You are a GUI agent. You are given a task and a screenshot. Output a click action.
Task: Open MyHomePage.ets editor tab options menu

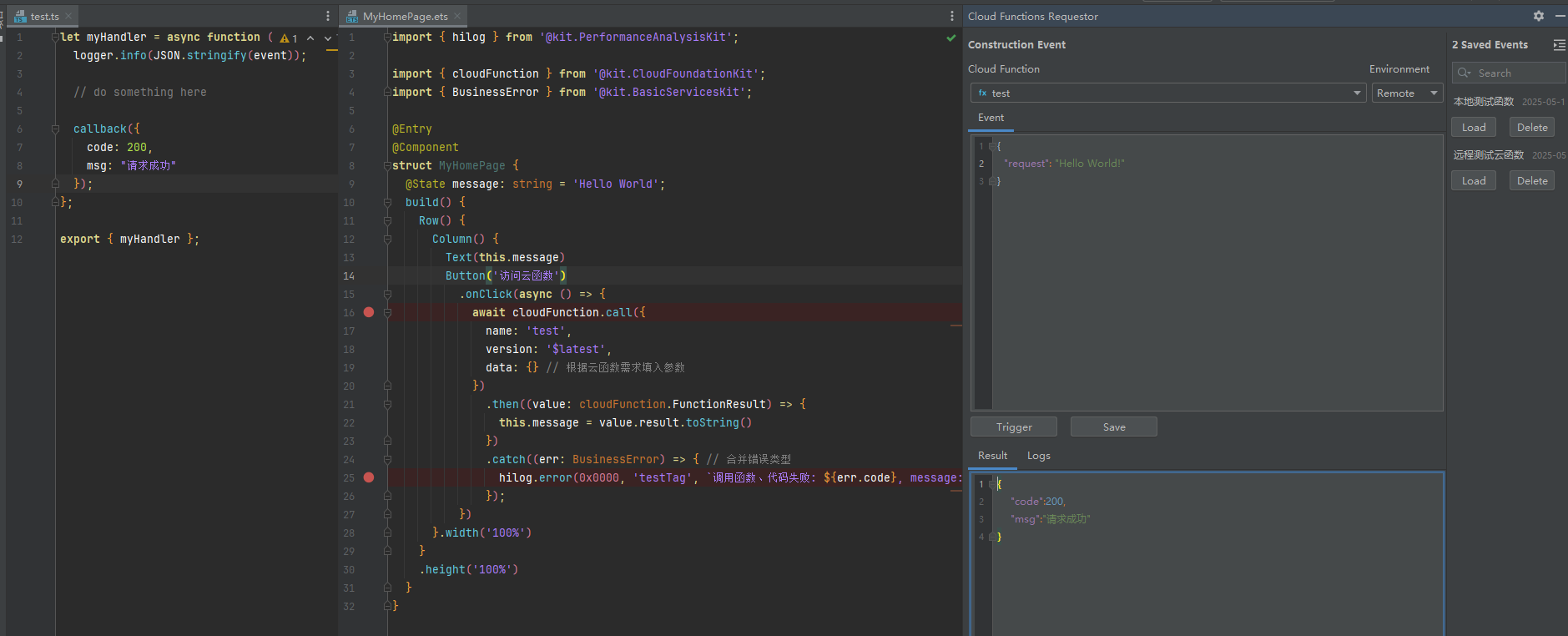(952, 17)
